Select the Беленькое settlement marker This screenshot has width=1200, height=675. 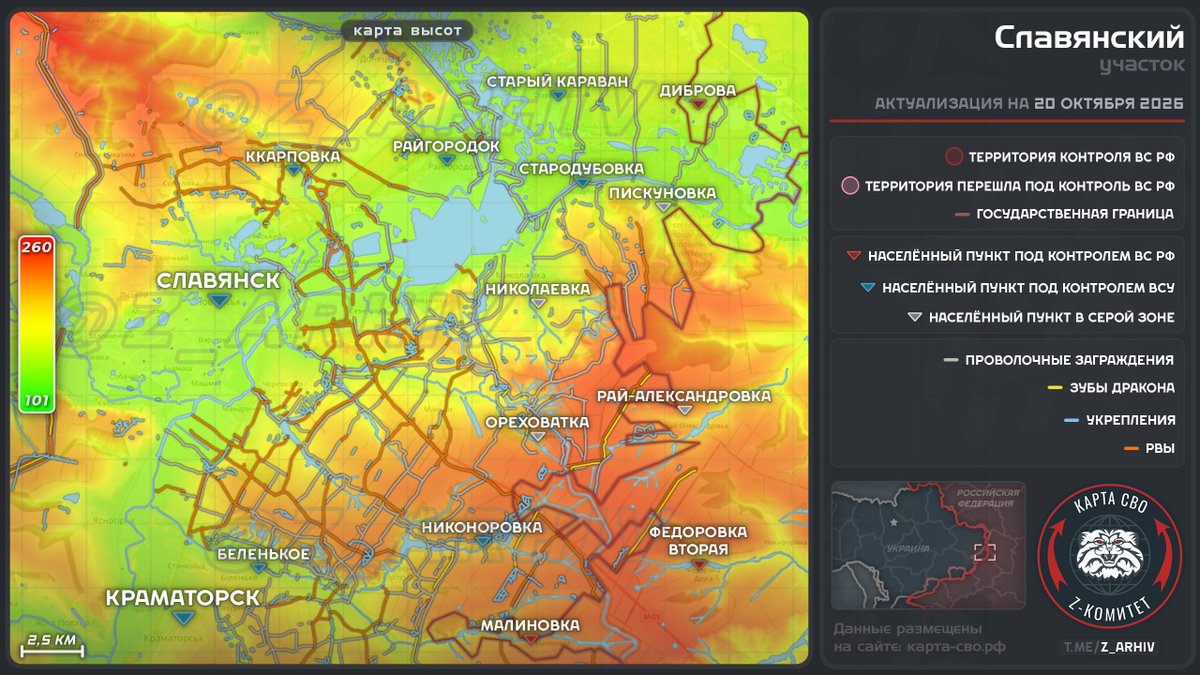click(259, 568)
